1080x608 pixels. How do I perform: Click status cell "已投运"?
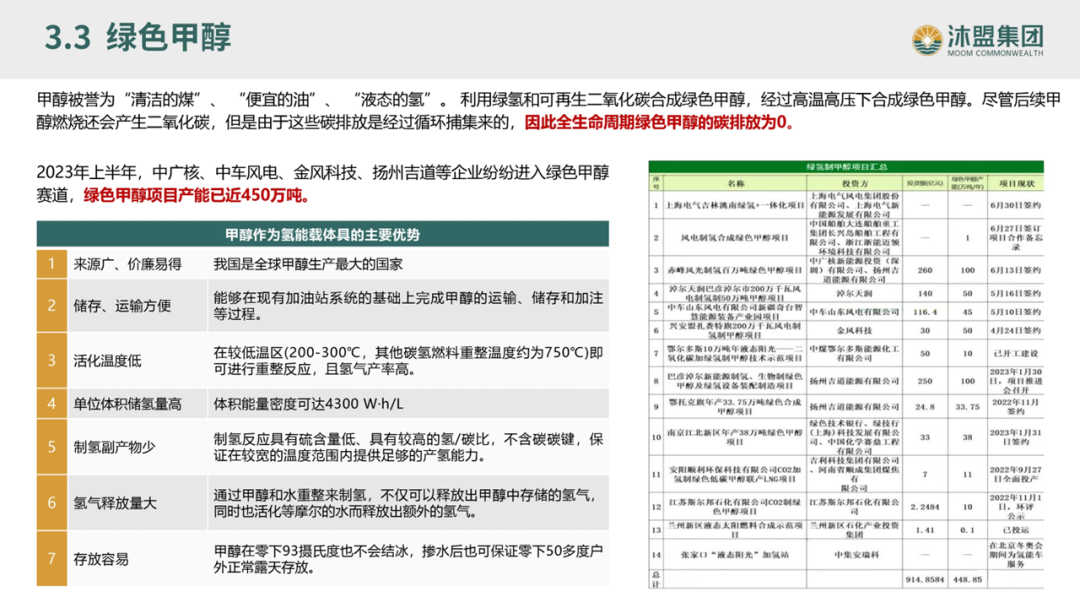[1016, 530]
